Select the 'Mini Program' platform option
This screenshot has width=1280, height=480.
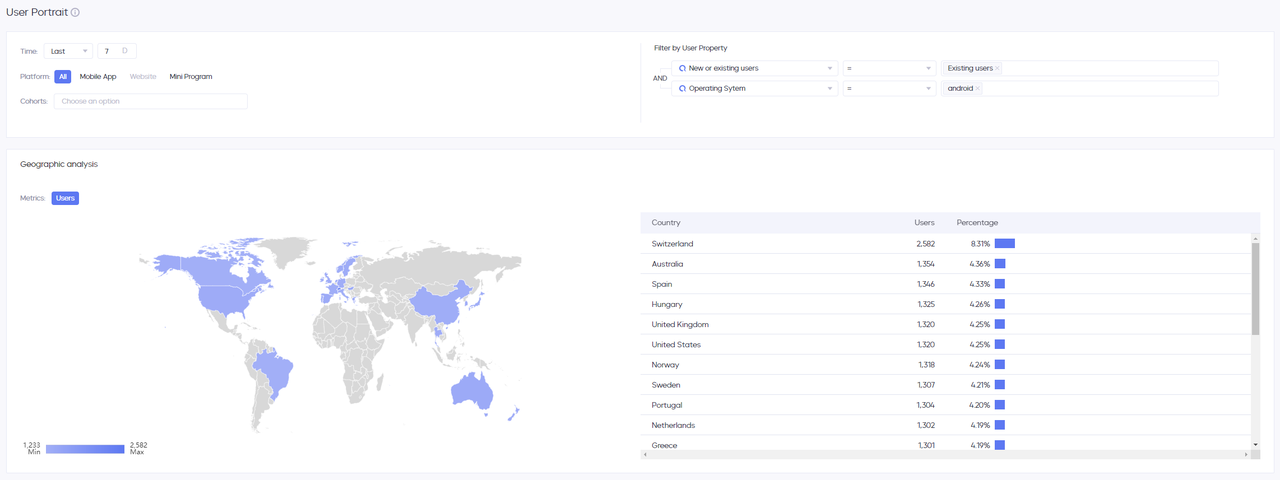coord(191,76)
